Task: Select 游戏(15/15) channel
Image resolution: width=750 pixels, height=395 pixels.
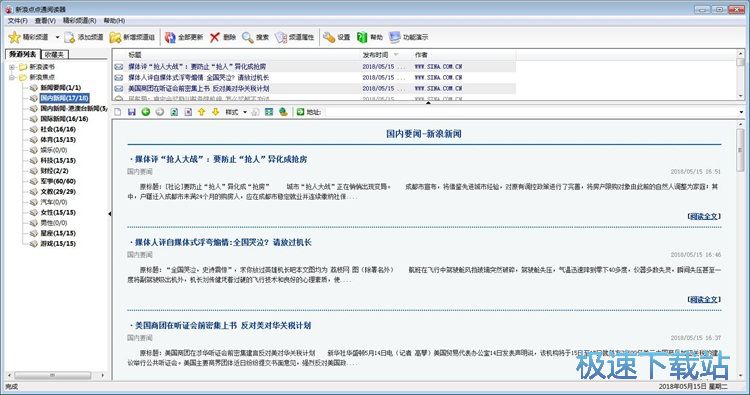Action: click(x=58, y=244)
